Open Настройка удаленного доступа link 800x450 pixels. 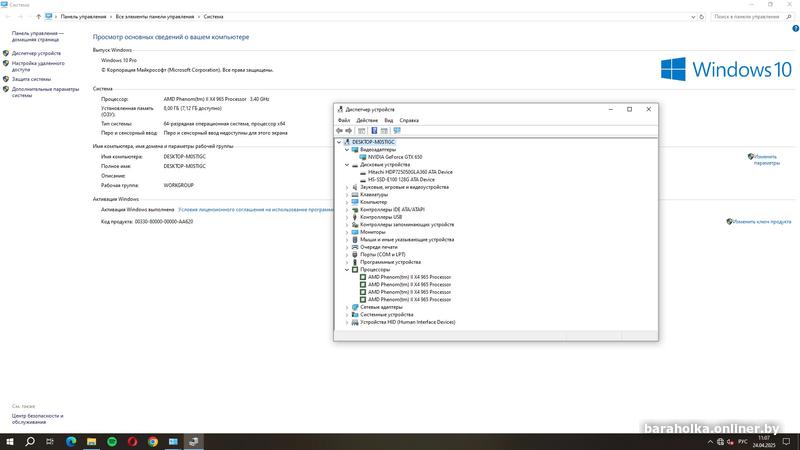point(38,66)
